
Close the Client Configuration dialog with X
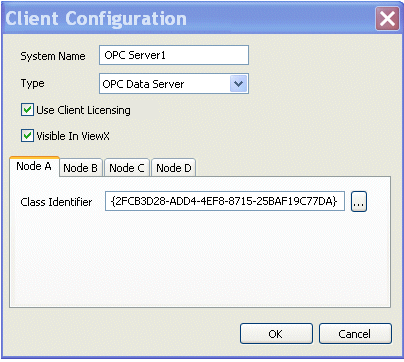[387, 18]
